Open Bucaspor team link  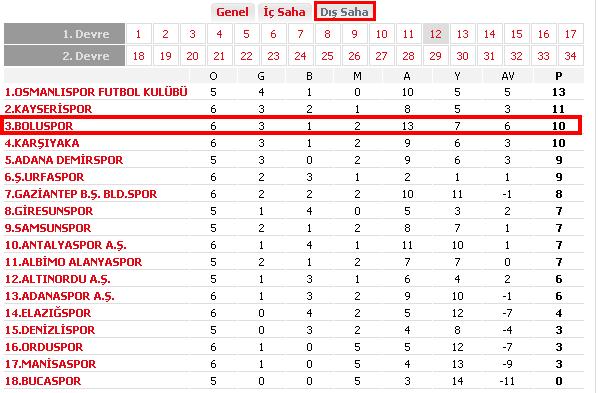pos(43,381)
